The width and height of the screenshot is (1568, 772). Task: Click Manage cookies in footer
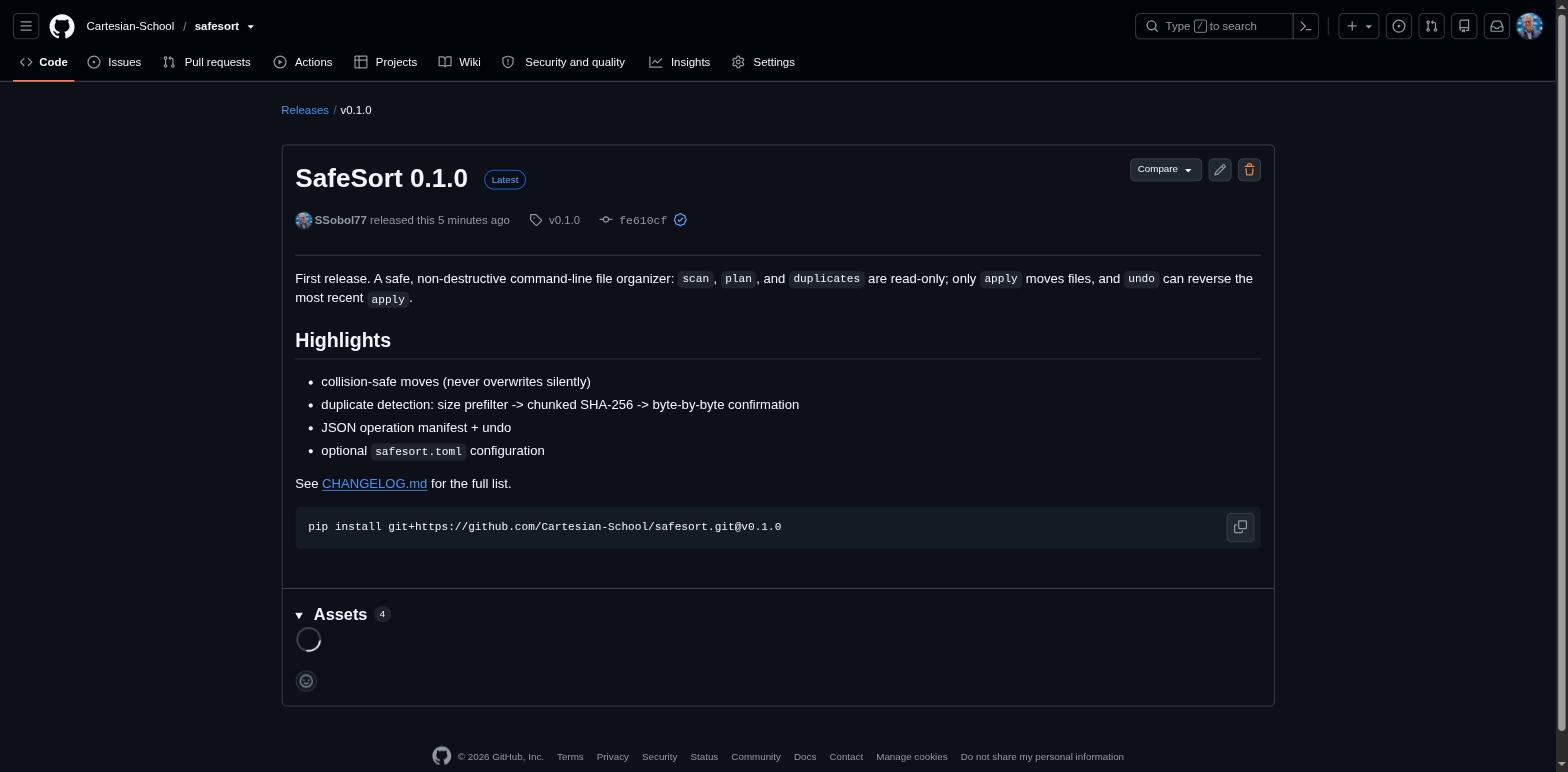coord(912,757)
